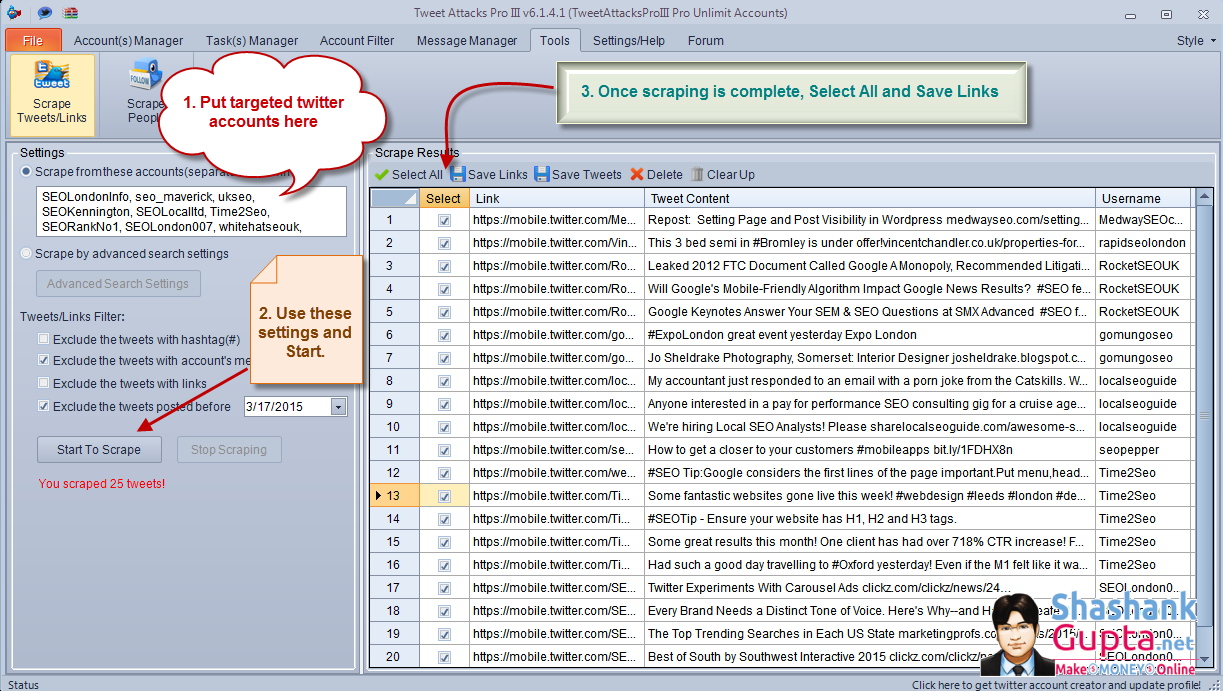Click the grid's top-left select-all corner cell
The width and height of the screenshot is (1223, 691).
394,198
